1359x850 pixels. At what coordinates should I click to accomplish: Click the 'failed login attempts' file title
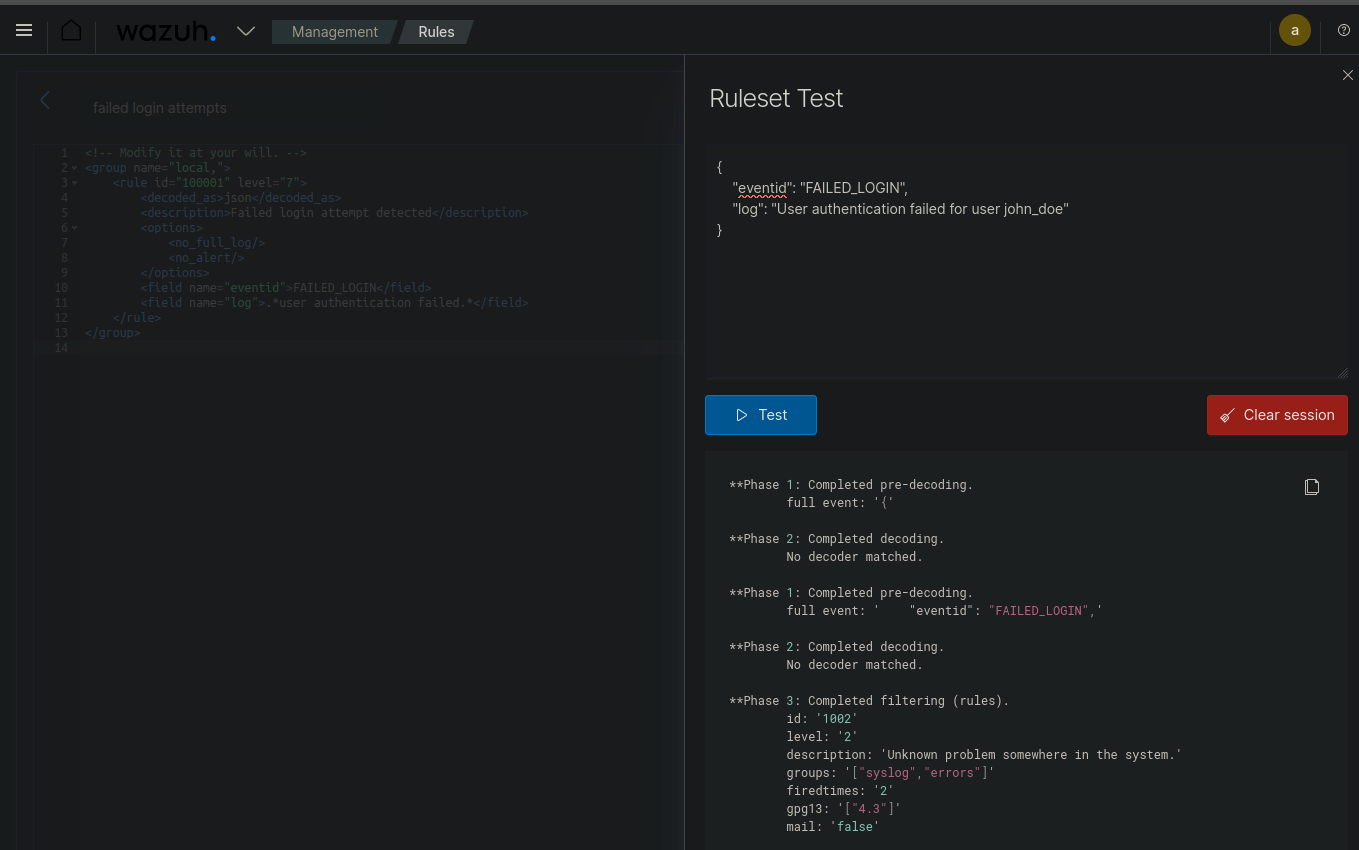point(160,108)
